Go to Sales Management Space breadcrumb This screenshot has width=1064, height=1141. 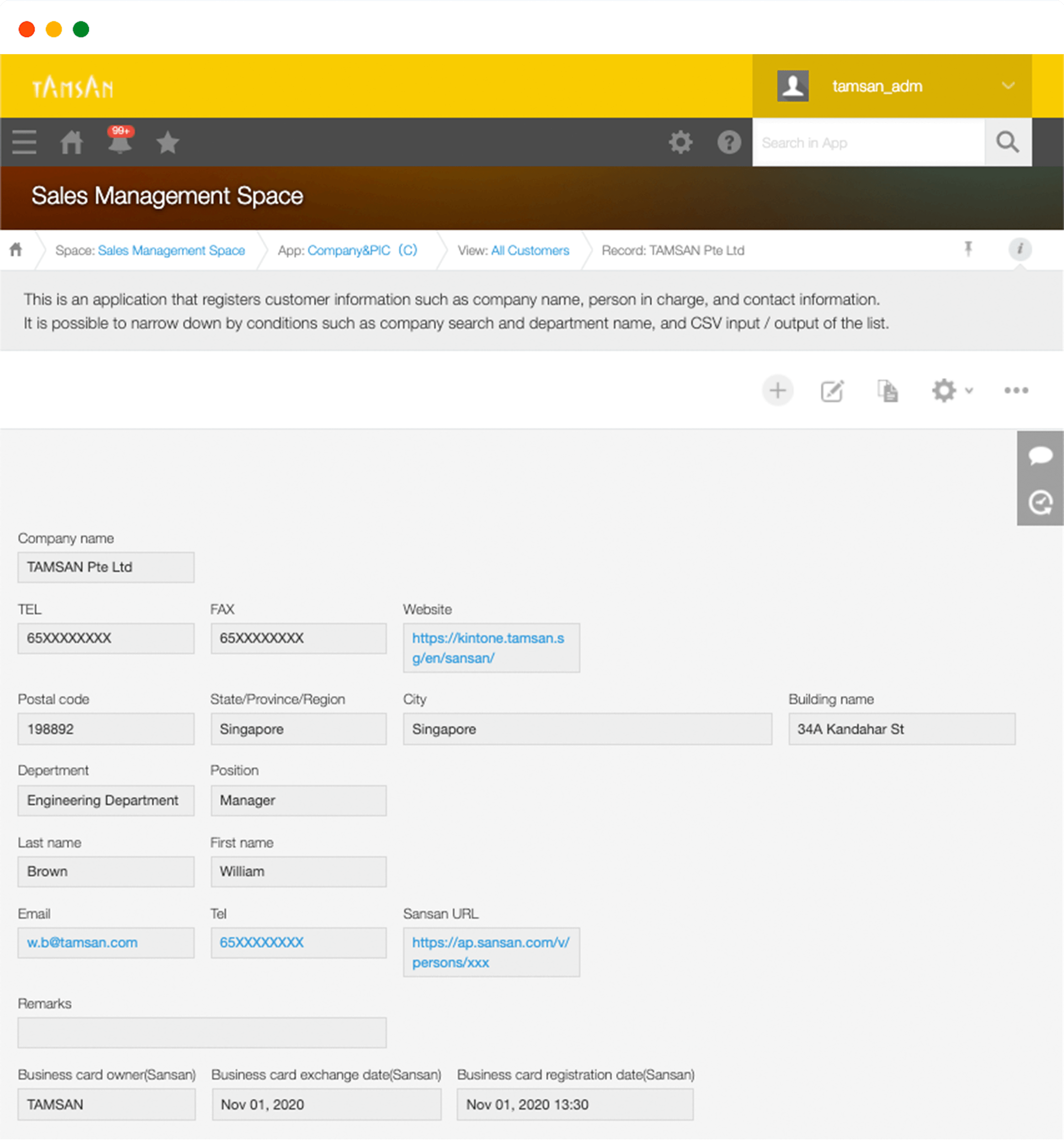(171, 250)
